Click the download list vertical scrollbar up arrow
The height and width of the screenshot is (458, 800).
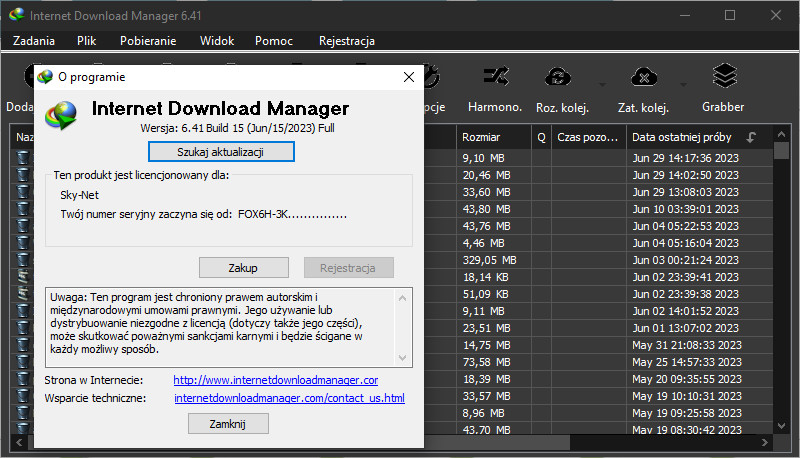click(x=782, y=135)
